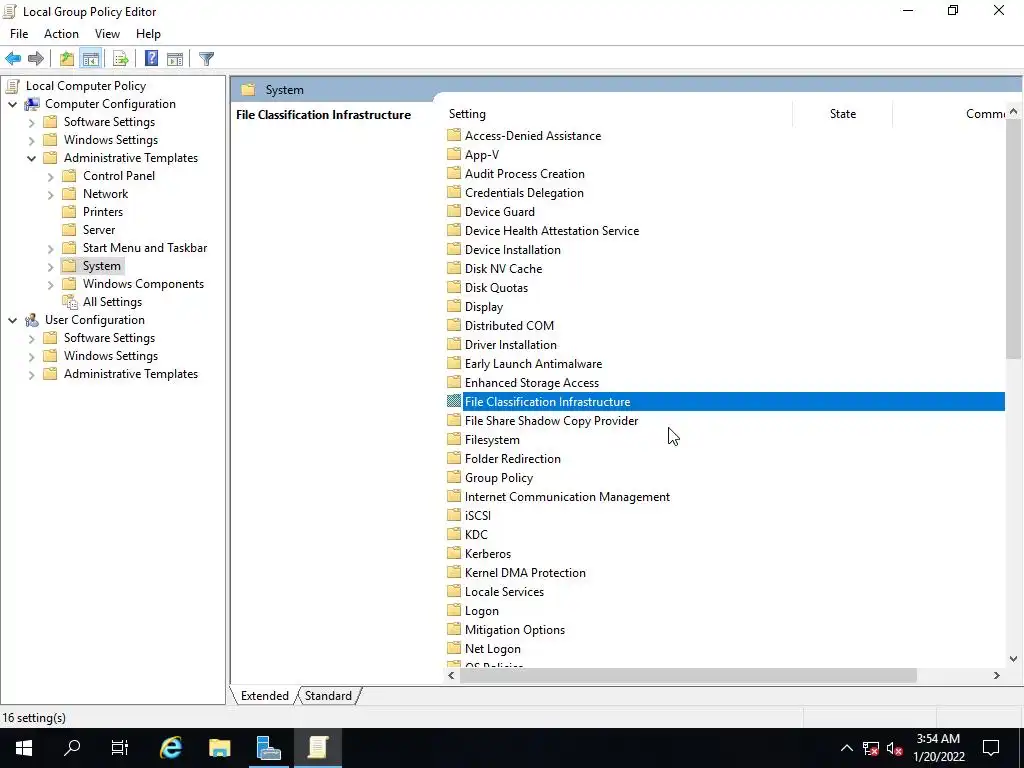Click the taskbar clock and date
This screenshot has width=1024, height=768.
pos(938,748)
